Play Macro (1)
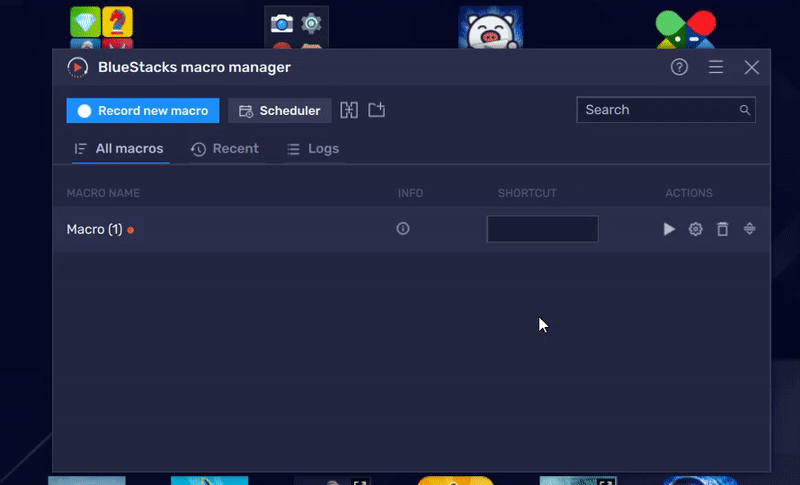The width and height of the screenshot is (800, 485). [669, 229]
